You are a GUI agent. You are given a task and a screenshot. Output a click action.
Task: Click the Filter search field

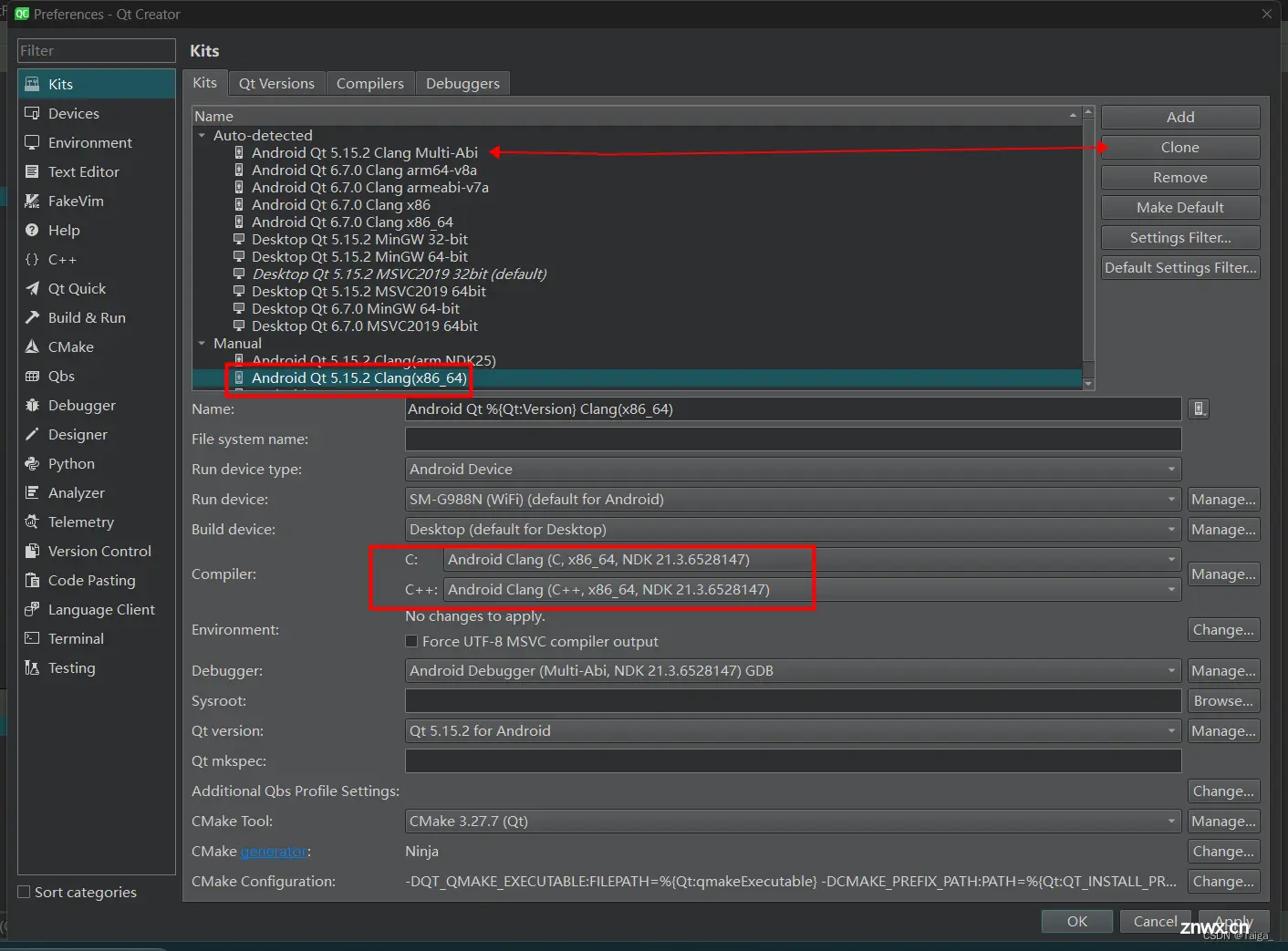[97, 50]
